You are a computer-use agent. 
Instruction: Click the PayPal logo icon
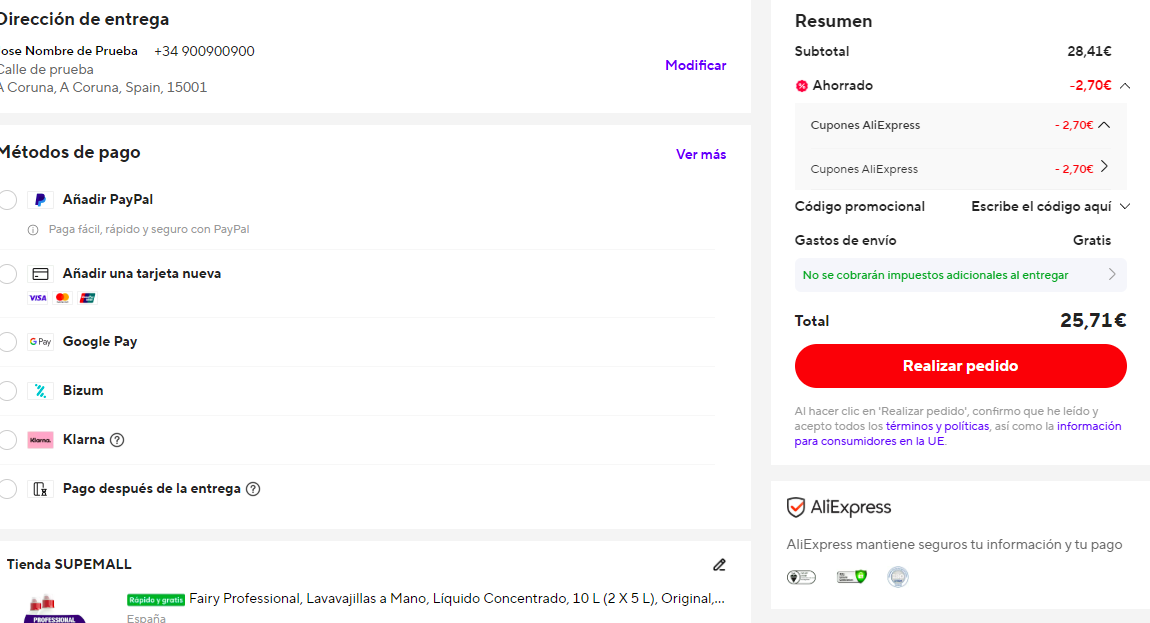click(x=40, y=200)
